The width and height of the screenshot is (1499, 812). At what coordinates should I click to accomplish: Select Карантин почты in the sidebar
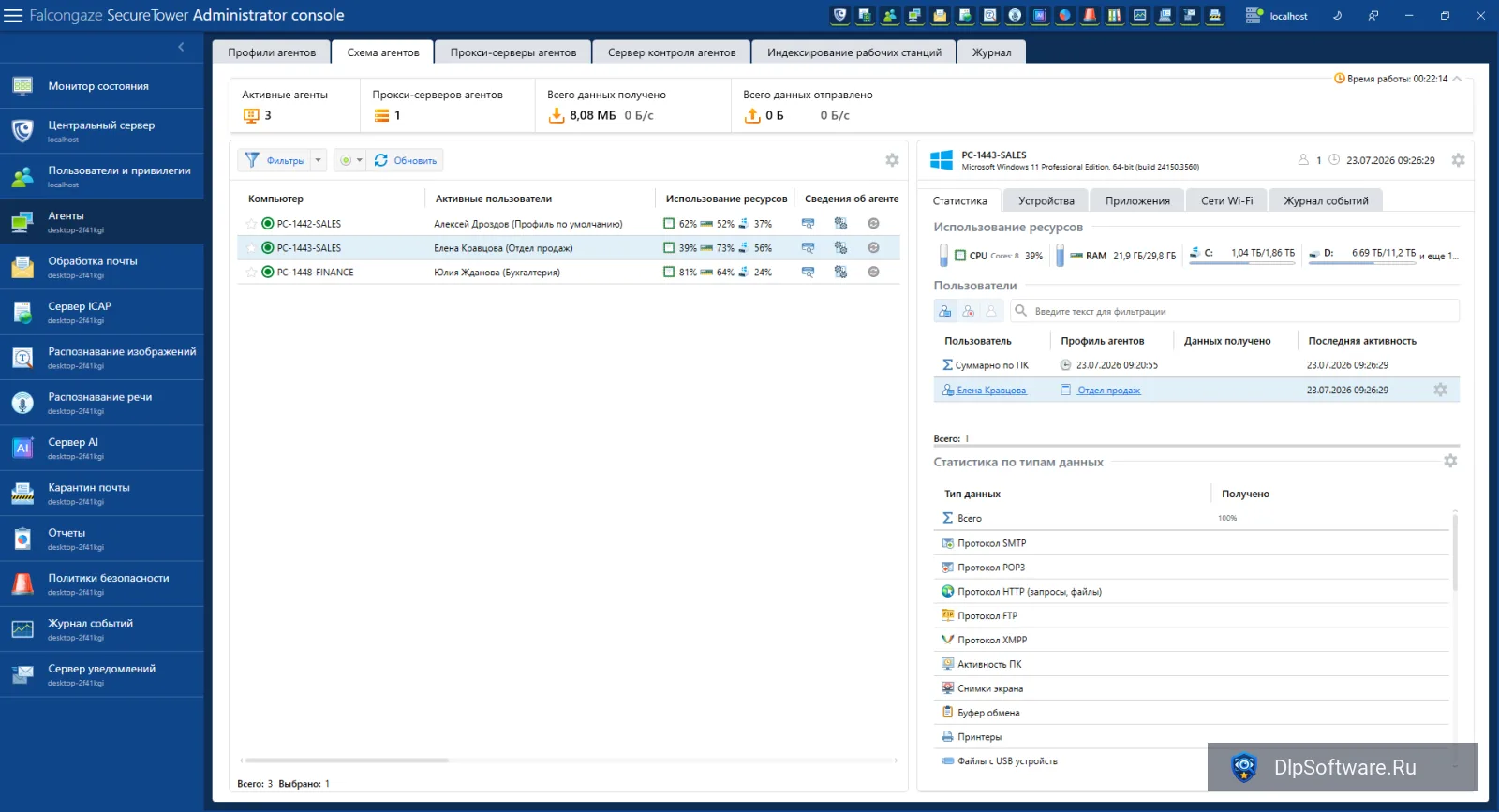[102, 493]
